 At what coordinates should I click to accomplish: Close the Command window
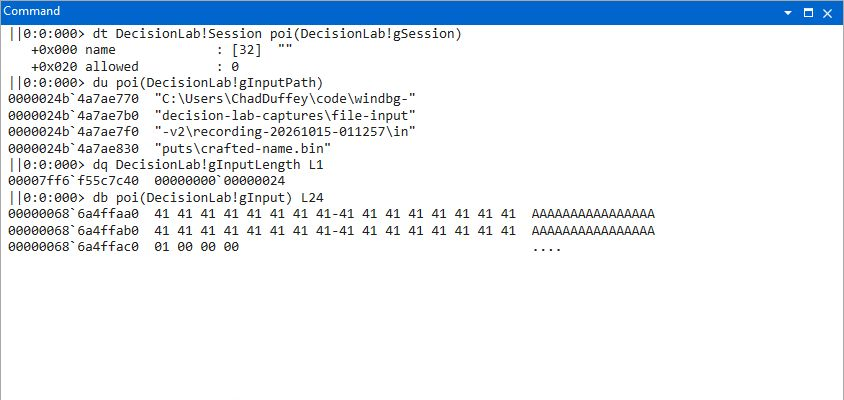(827, 13)
